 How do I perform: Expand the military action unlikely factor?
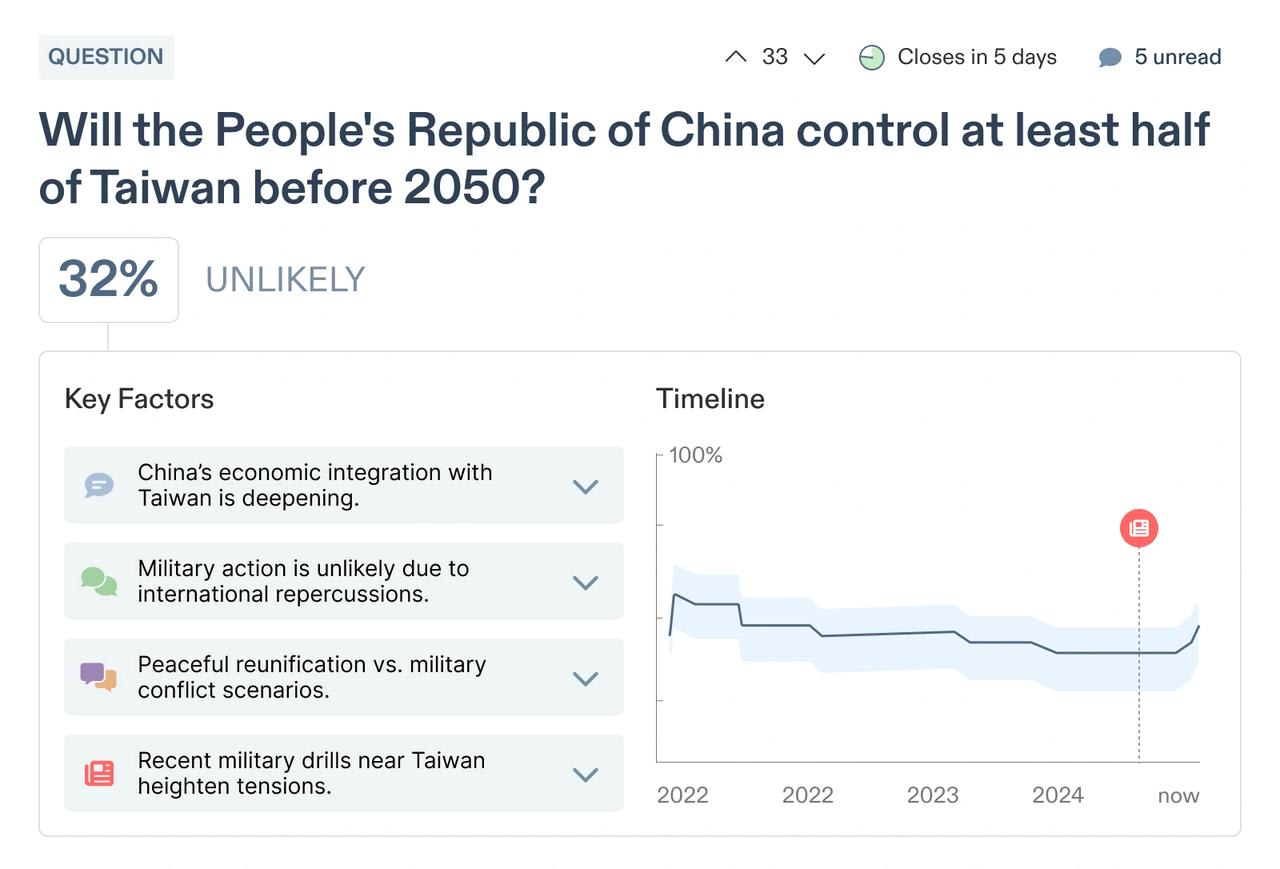(585, 582)
